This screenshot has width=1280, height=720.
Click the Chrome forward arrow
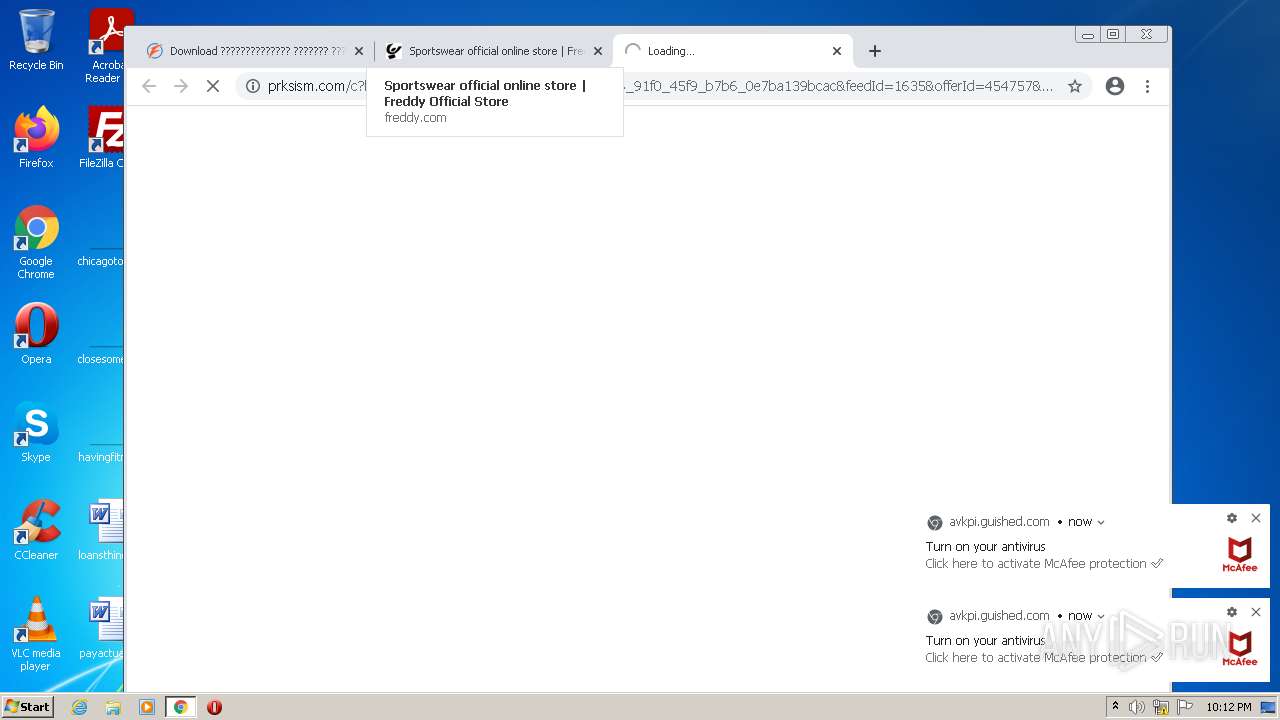(181, 86)
